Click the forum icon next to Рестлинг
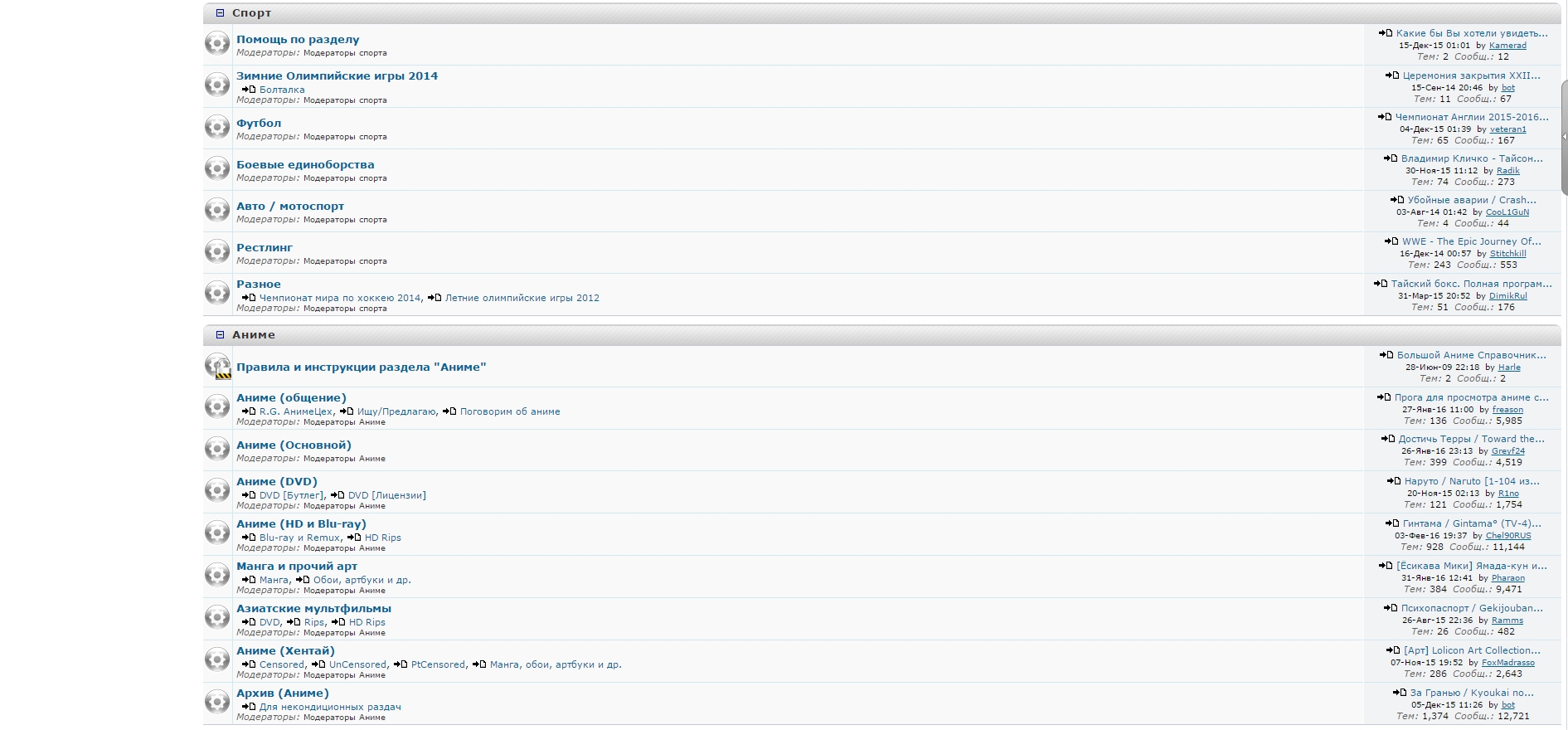This screenshot has width=1568, height=730. 217,251
